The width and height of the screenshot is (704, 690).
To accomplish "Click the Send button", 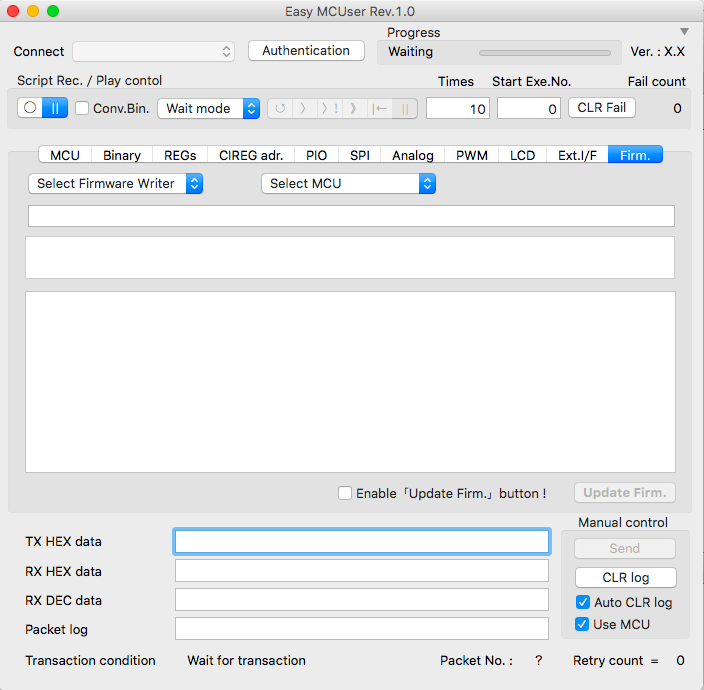I will [x=625, y=548].
